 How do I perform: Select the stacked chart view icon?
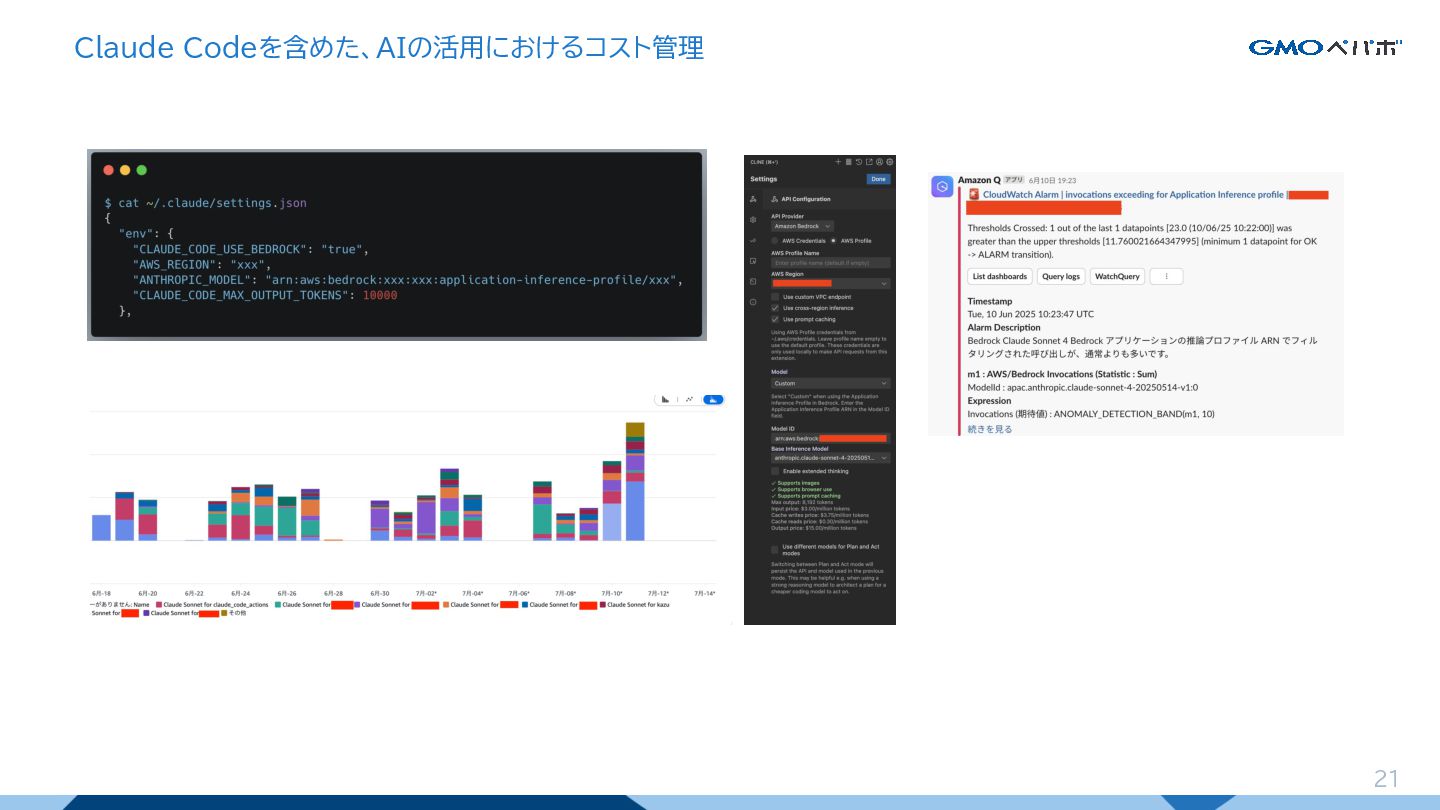712,399
